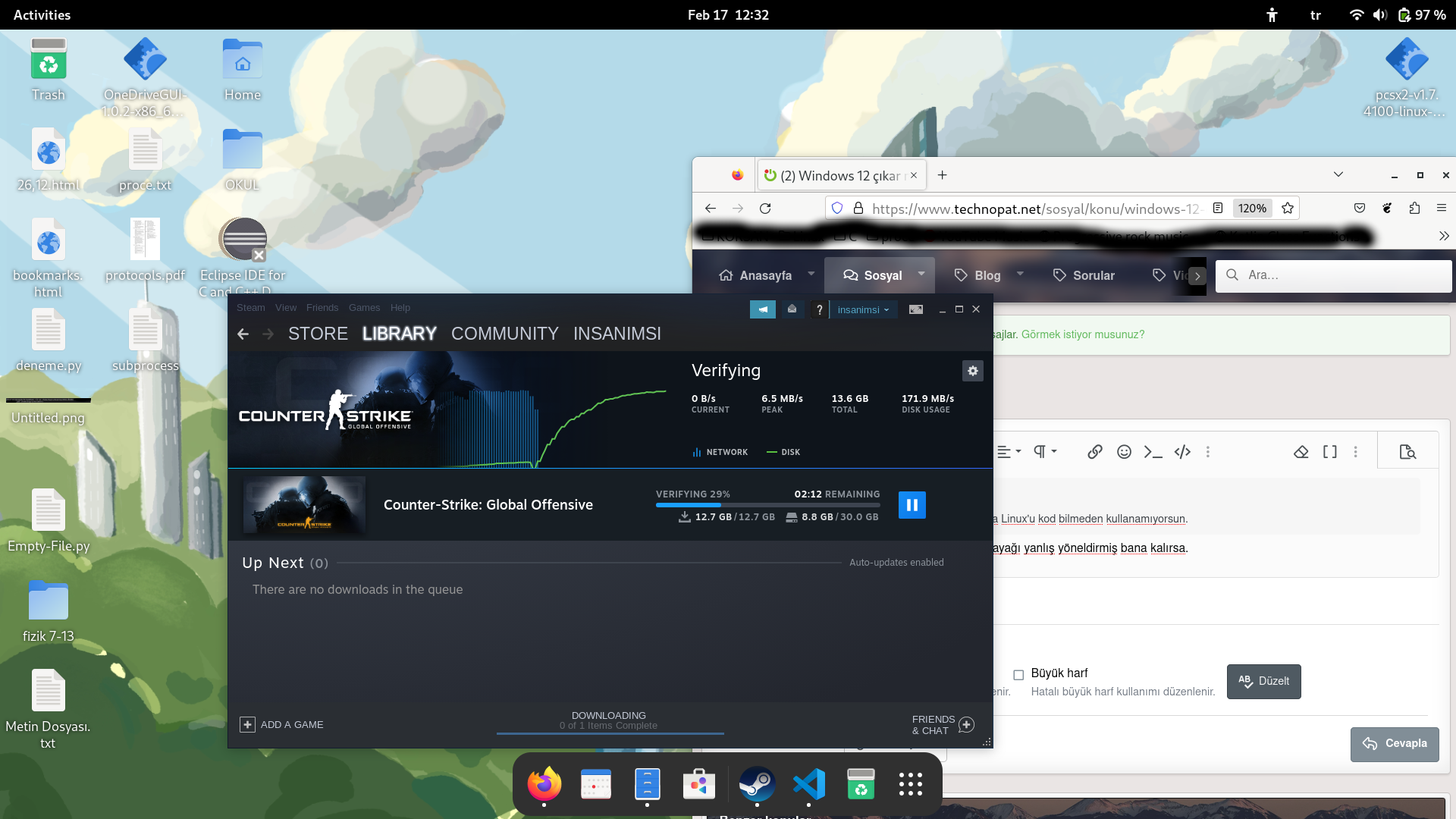Open the Steam Games menu
The image size is (1456, 819).
click(364, 308)
